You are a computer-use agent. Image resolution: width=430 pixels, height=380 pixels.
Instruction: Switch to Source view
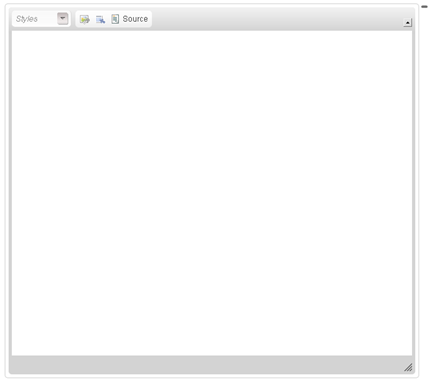[130, 19]
